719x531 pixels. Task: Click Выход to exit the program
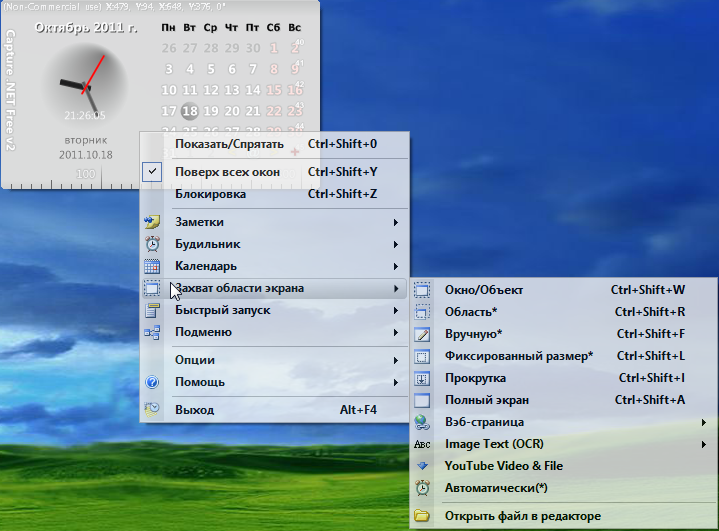tap(194, 410)
